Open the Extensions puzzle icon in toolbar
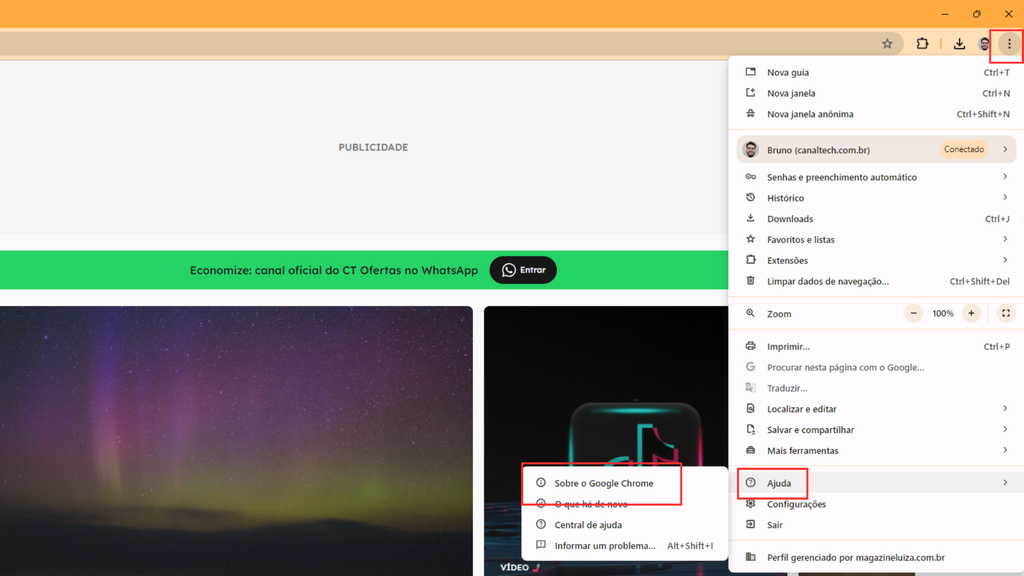 [x=922, y=44]
